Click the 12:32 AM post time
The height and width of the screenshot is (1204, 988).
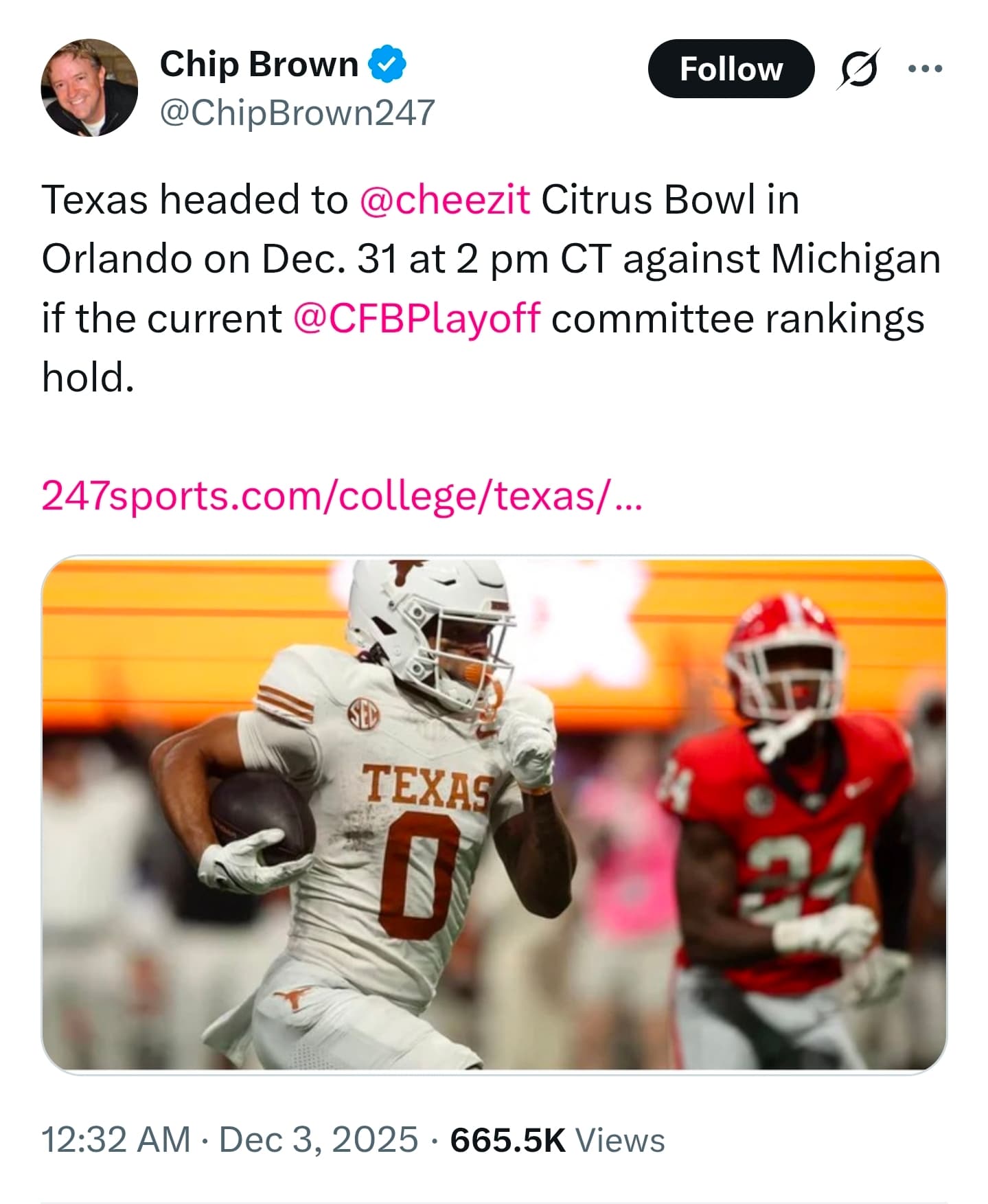115,1139
